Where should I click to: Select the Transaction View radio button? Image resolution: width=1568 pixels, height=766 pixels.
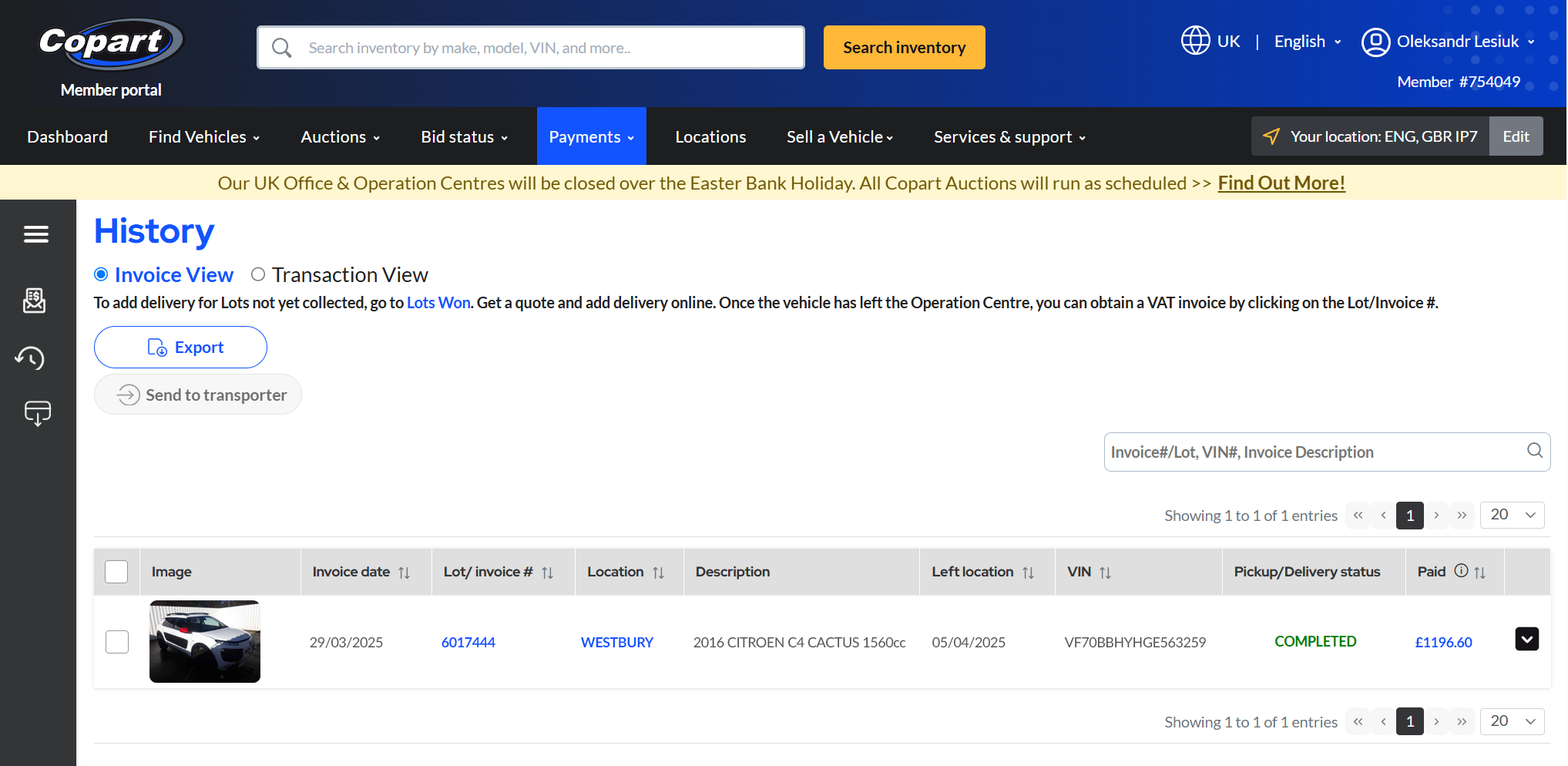pyautogui.click(x=258, y=274)
